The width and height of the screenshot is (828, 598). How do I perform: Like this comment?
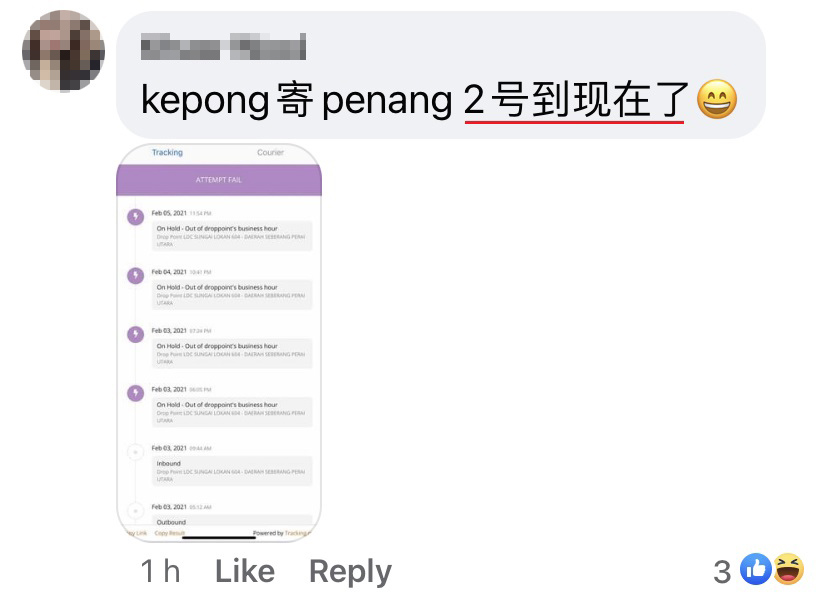[245, 571]
